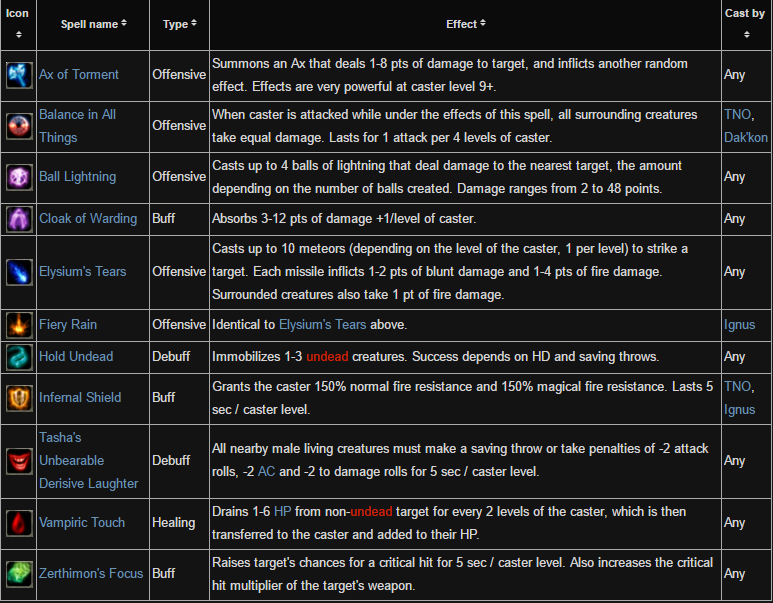Open the Dak'kon character link

(x=745, y=137)
